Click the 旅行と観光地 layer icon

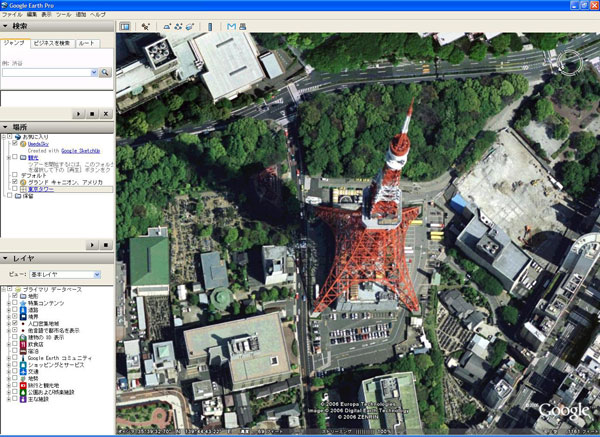point(23,385)
